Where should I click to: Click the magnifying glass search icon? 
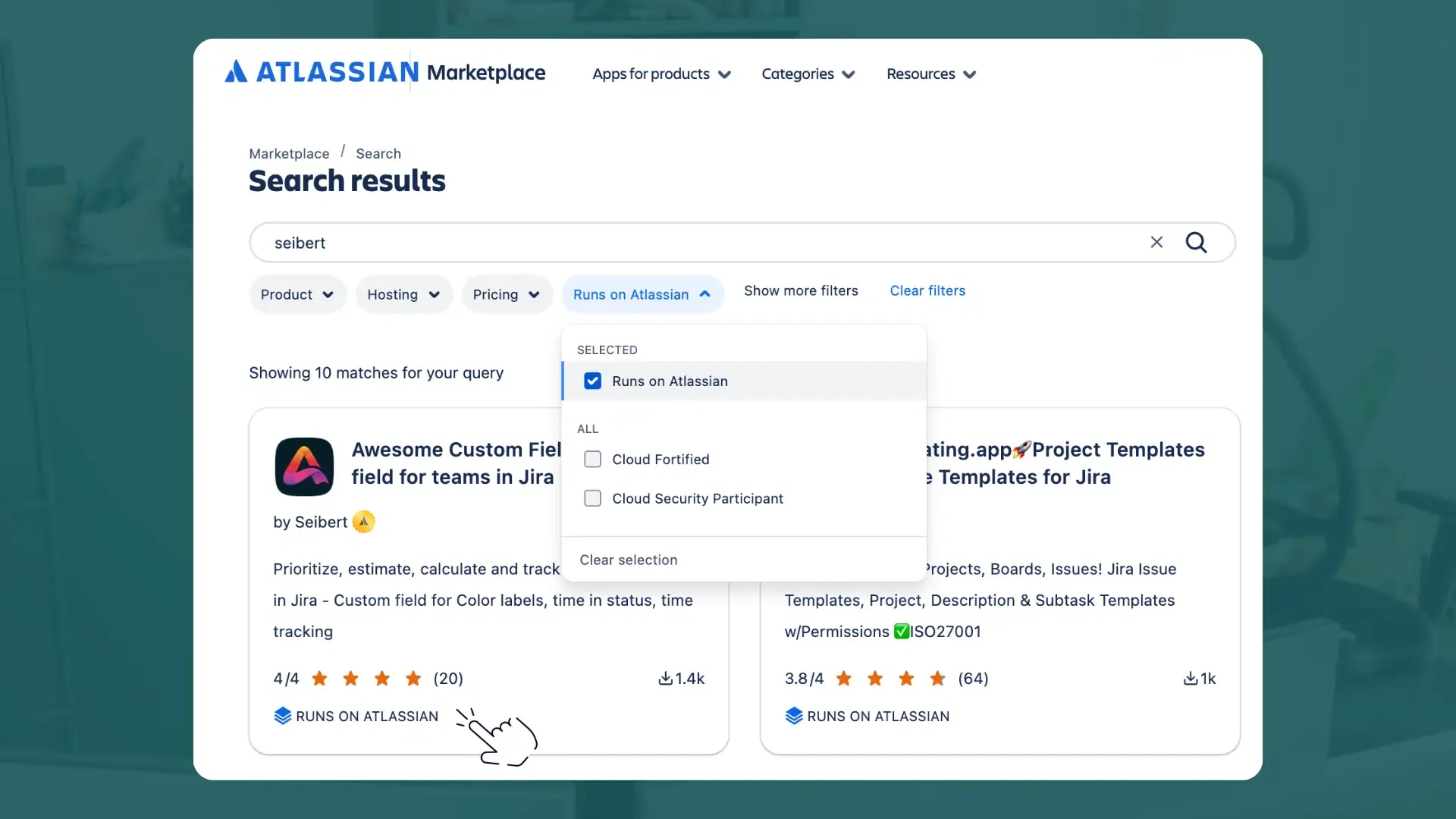pyautogui.click(x=1196, y=243)
